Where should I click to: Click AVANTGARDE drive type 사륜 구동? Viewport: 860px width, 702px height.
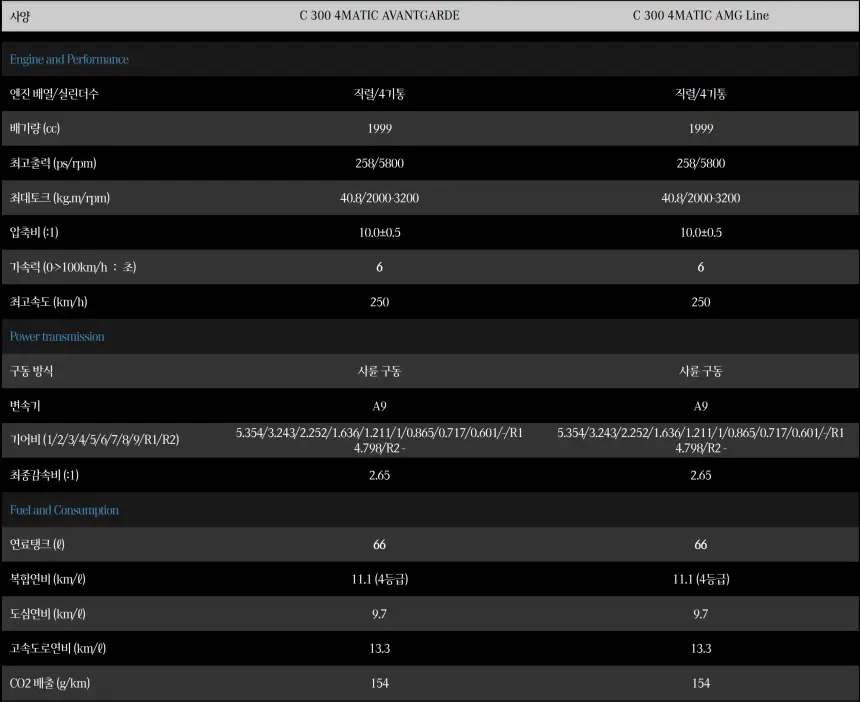[380, 372]
